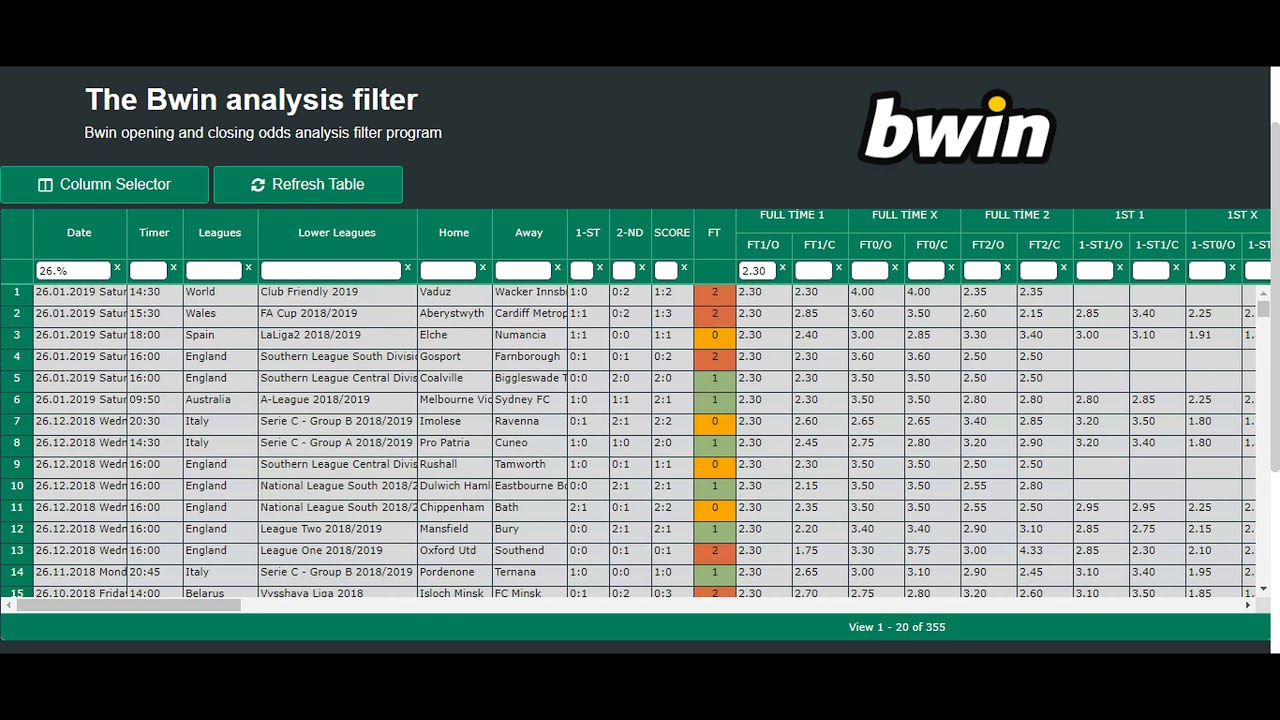
Task: Clear the Timer column filter x icon
Action: tap(173, 268)
